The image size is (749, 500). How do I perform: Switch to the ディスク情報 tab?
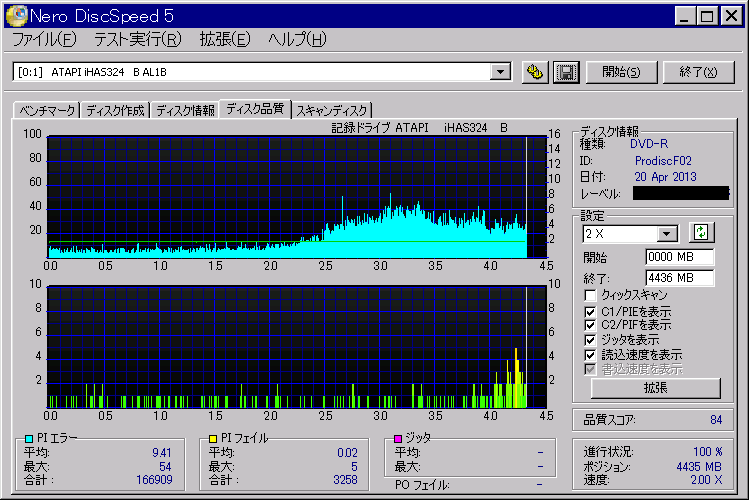click(x=185, y=110)
